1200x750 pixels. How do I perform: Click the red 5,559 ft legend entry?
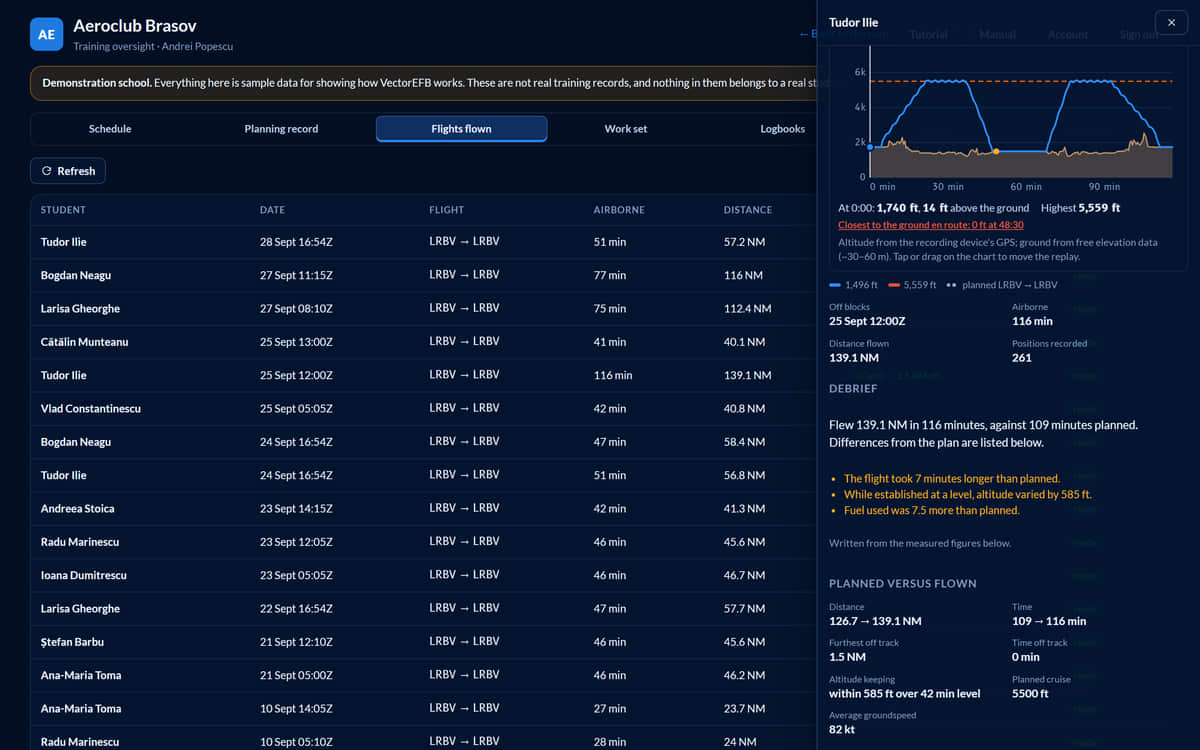click(912, 285)
